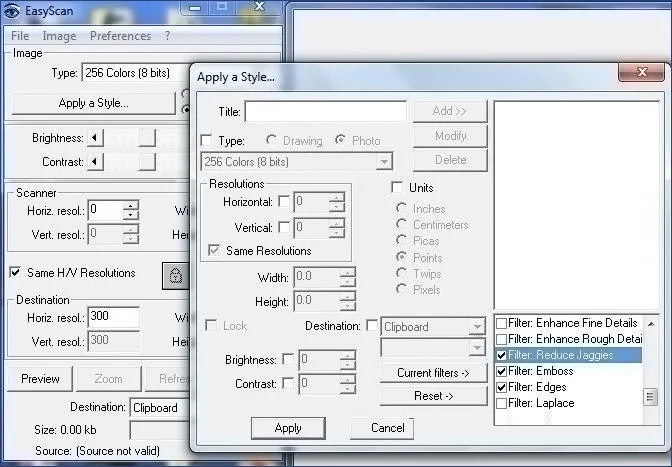
Task: Enable the Contrast checkbox in the dialog
Action: pos(288,383)
